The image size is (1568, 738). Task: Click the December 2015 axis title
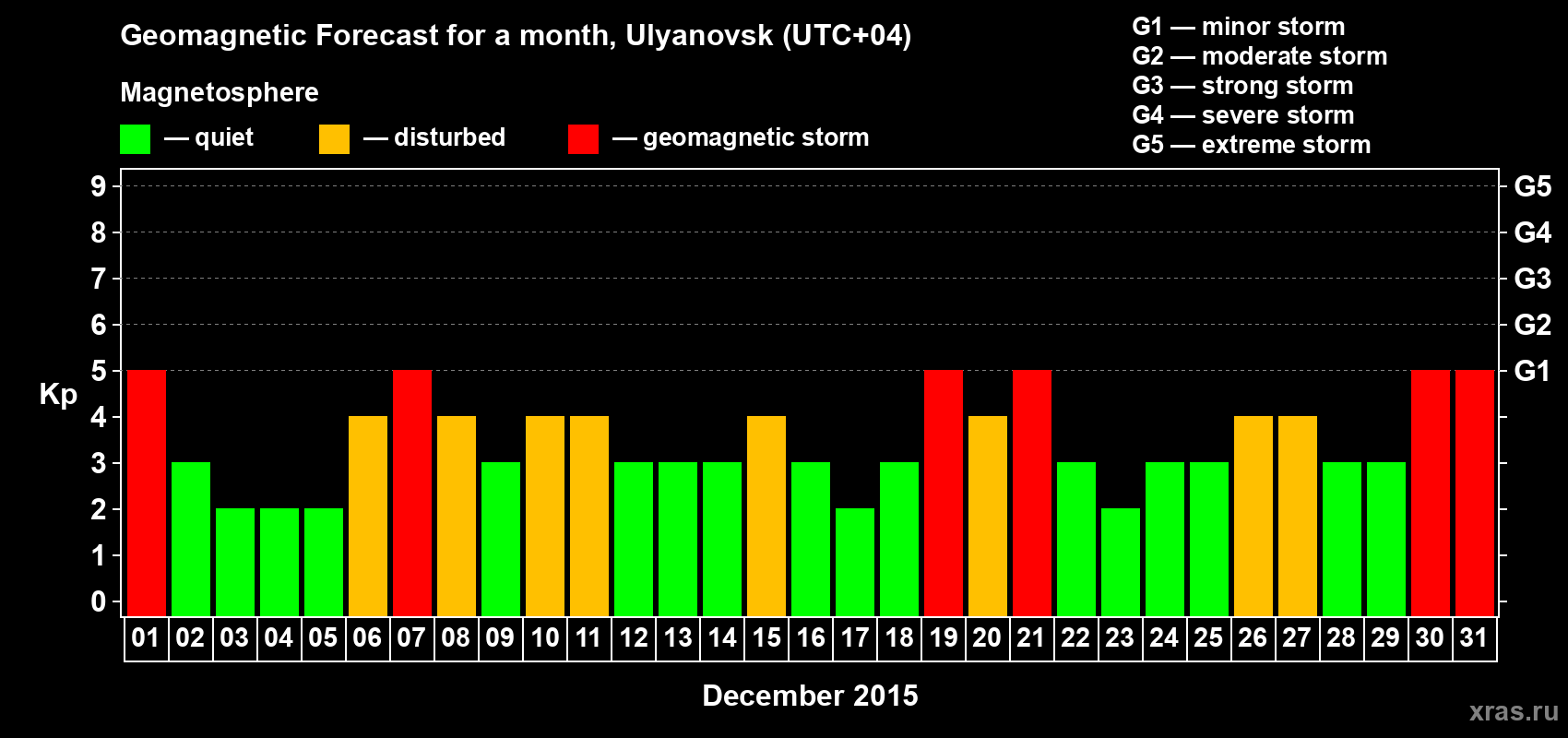810,696
